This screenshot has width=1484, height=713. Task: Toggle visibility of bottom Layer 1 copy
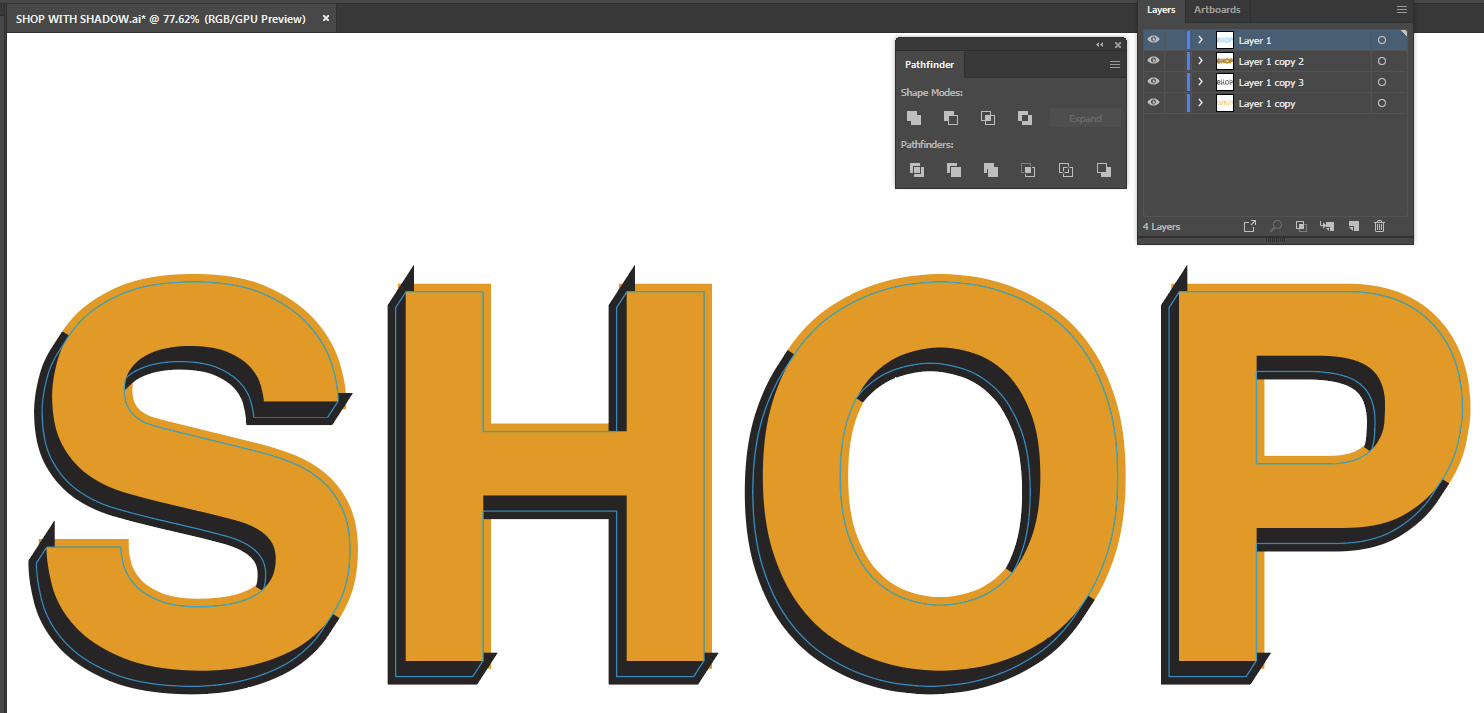click(1153, 103)
